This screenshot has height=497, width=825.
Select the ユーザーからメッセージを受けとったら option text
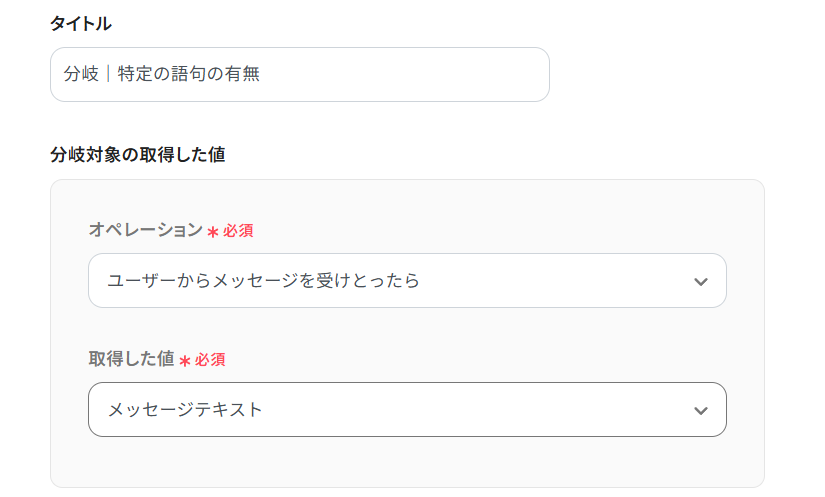[x=263, y=281]
